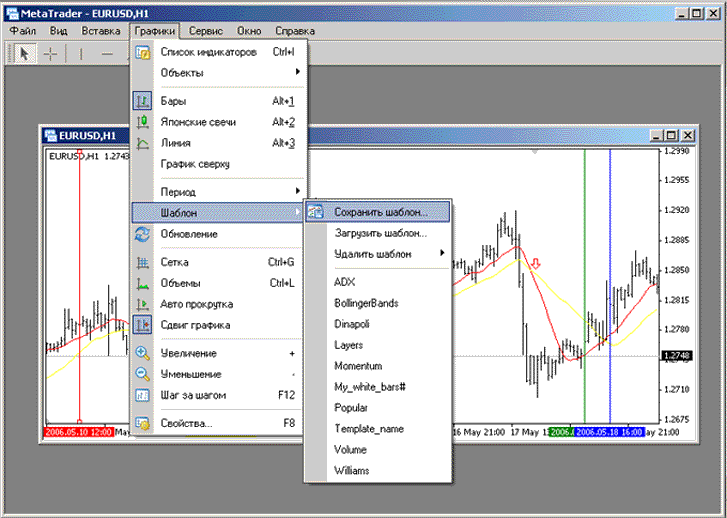Apply the ADX template
The width and height of the screenshot is (727, 518).
[x=378, y=281]
